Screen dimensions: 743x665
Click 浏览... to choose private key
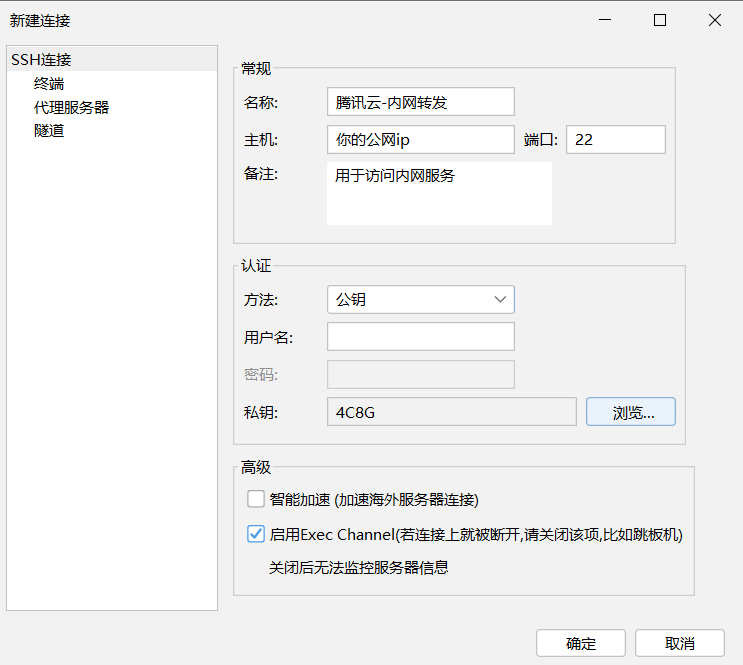630,412
